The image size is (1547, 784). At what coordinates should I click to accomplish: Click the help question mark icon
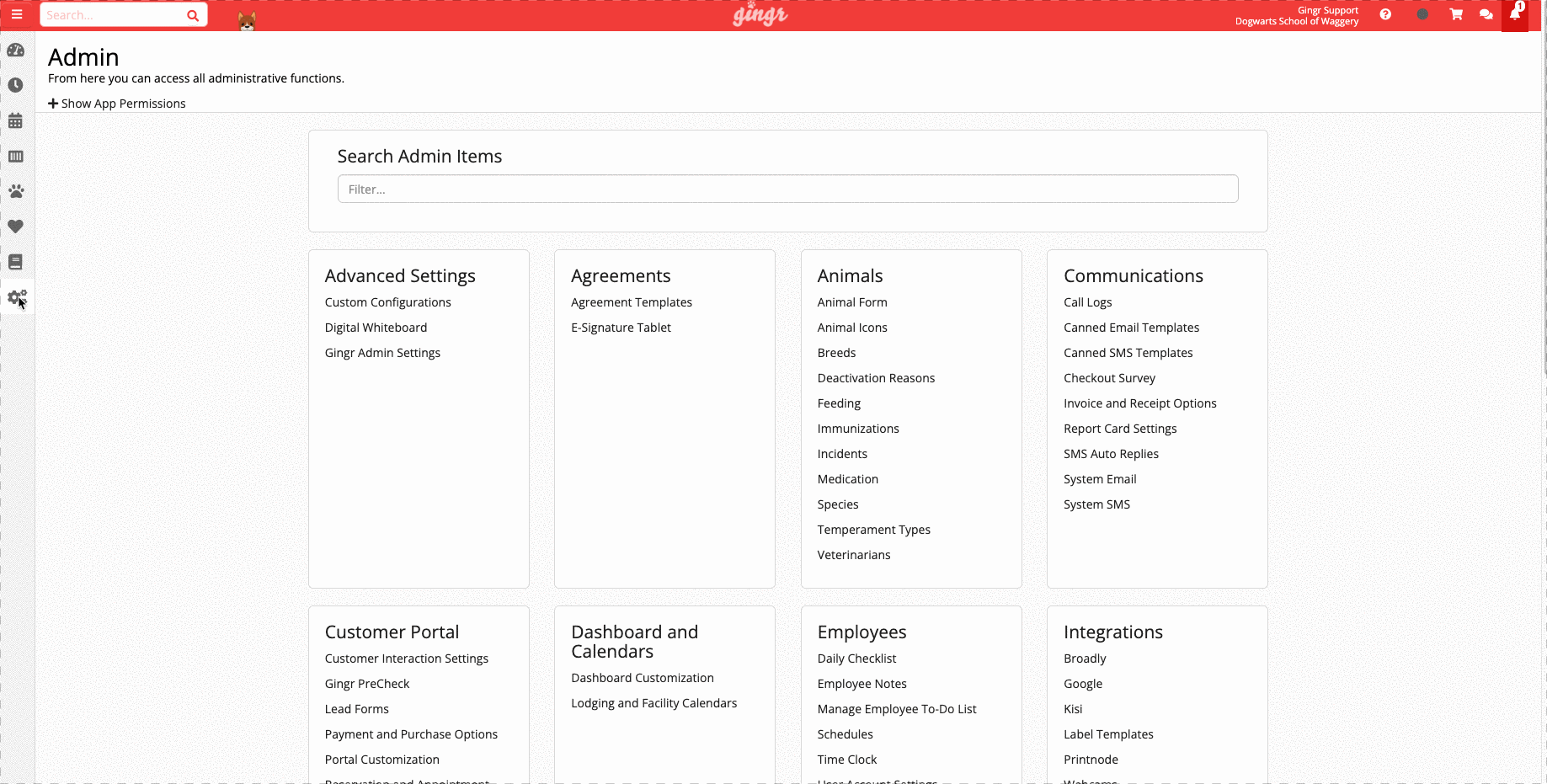1385,14
